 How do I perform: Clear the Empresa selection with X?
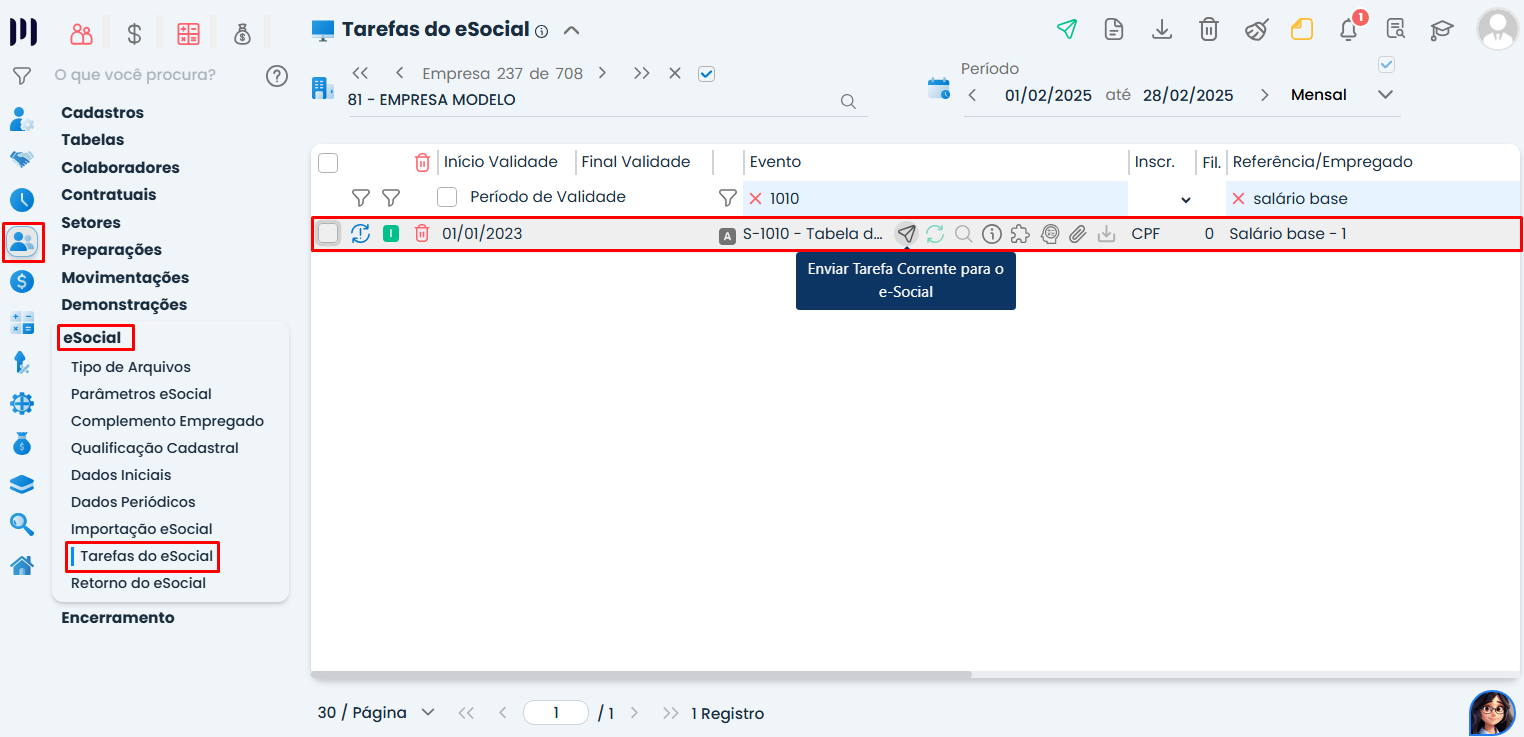point(675,73)
